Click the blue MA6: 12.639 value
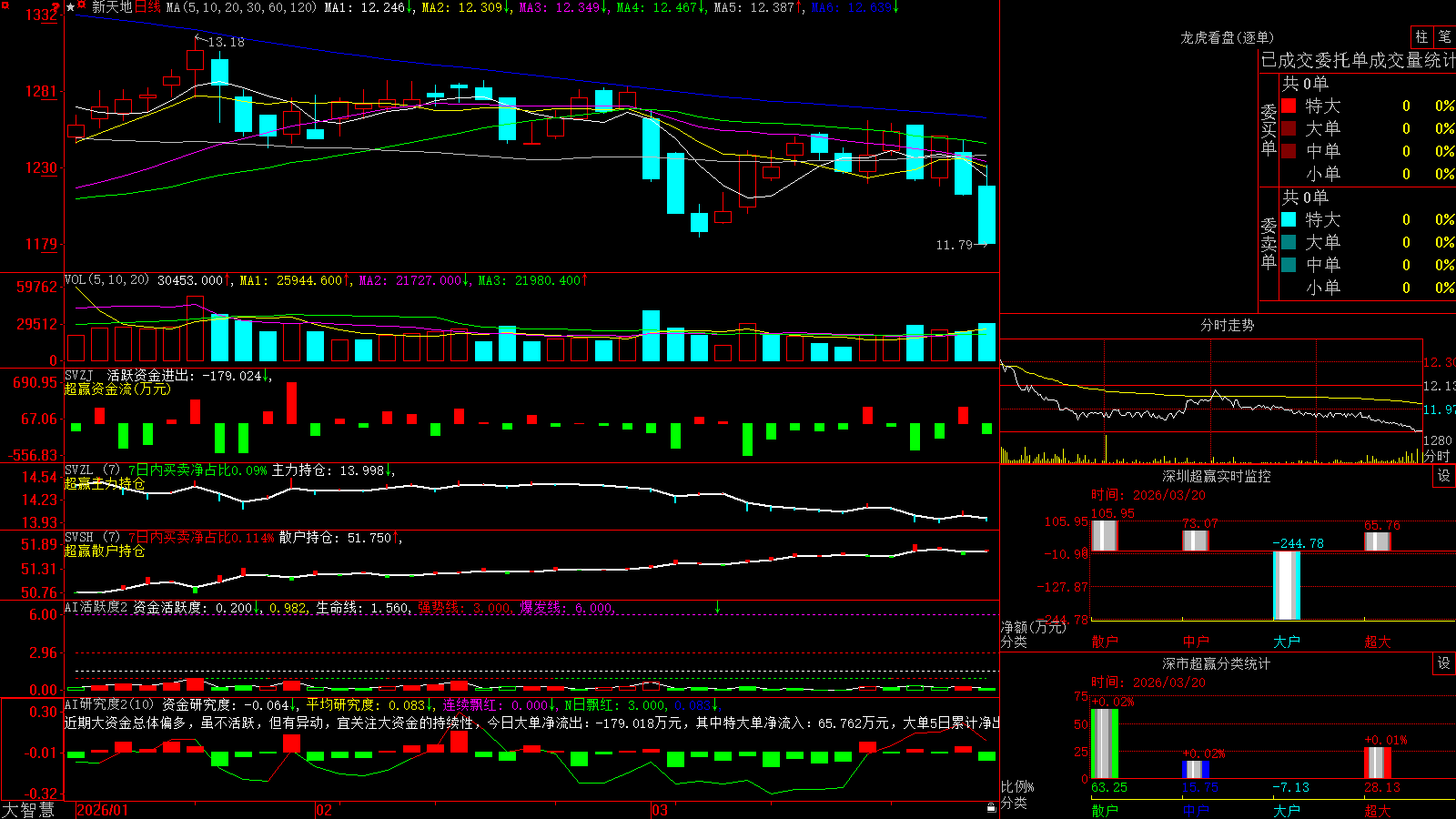 click(x=855, y=7)
